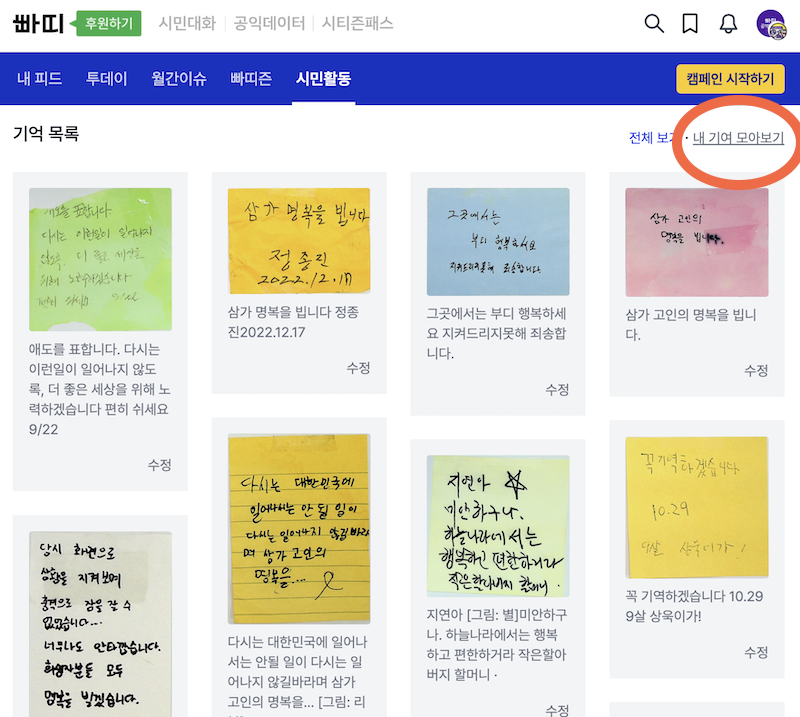
Task: Open the 공익데이터 menu link
Action: click(269, 23)
